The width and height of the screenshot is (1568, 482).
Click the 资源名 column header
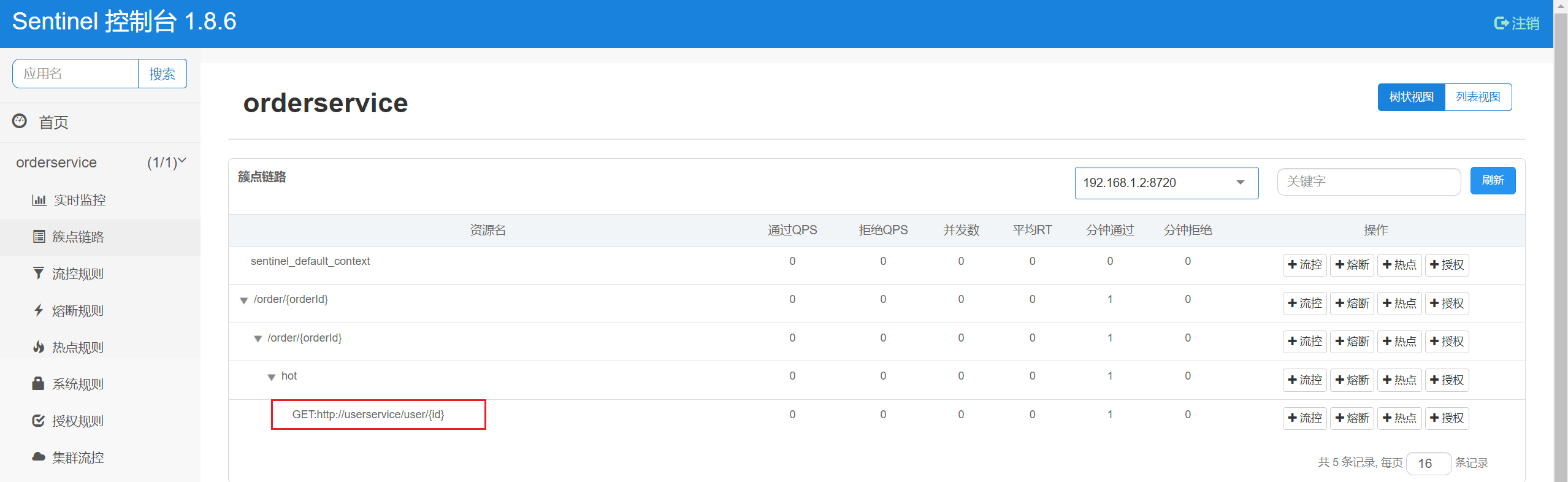[488, 230]
